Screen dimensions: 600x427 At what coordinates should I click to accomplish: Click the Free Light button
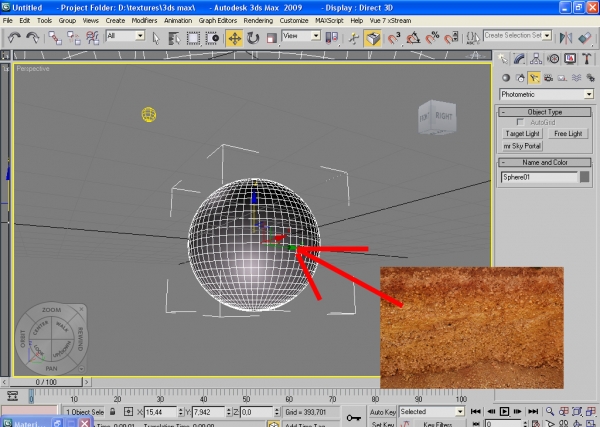pos(568,134)
